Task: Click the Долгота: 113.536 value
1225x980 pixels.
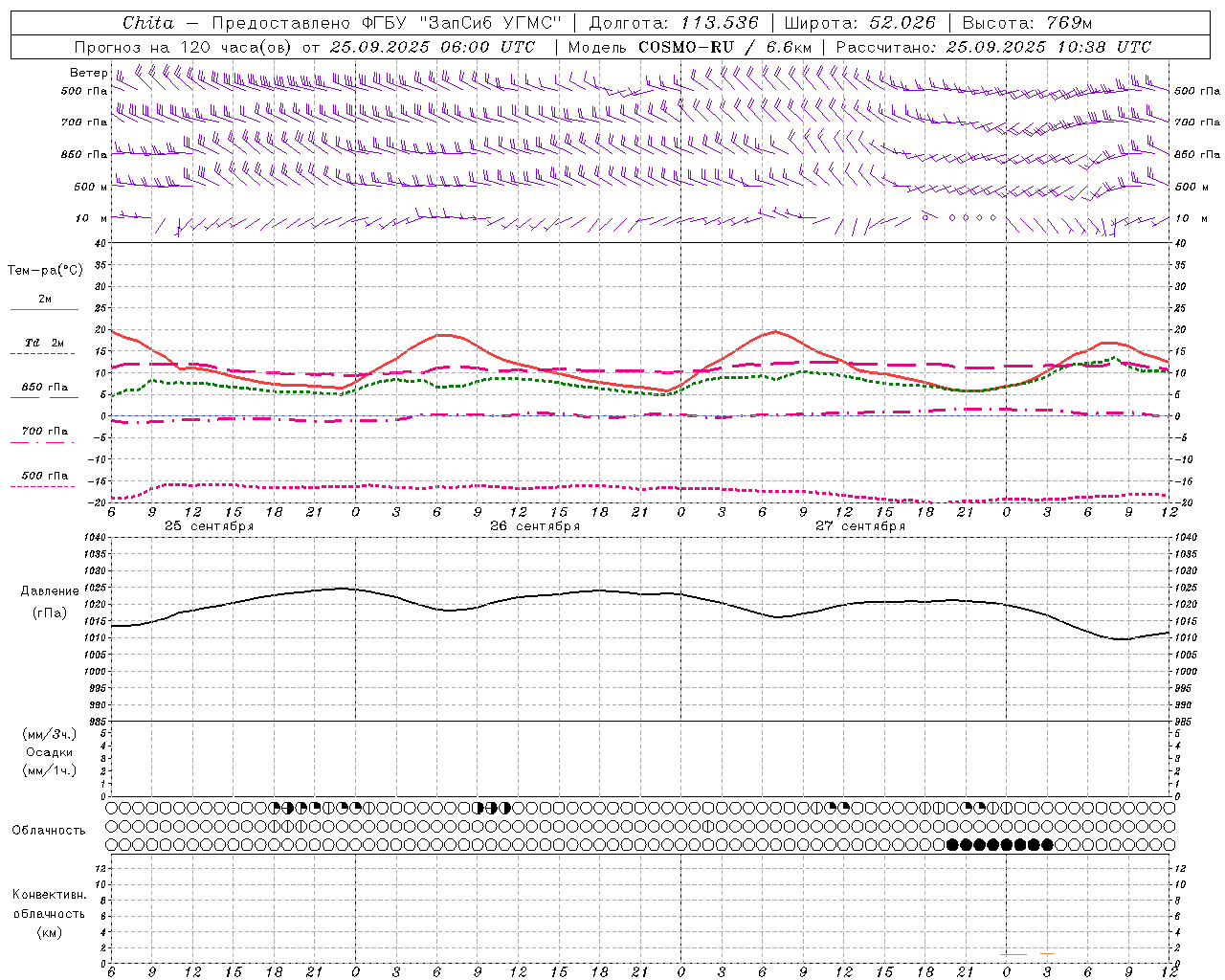Action: point(674,23)
